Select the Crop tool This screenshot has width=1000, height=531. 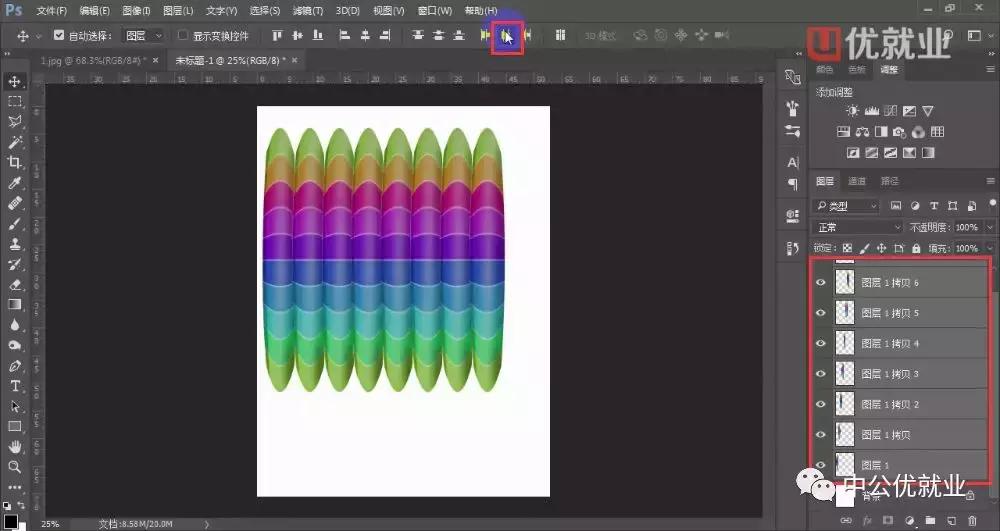(15, 162)
